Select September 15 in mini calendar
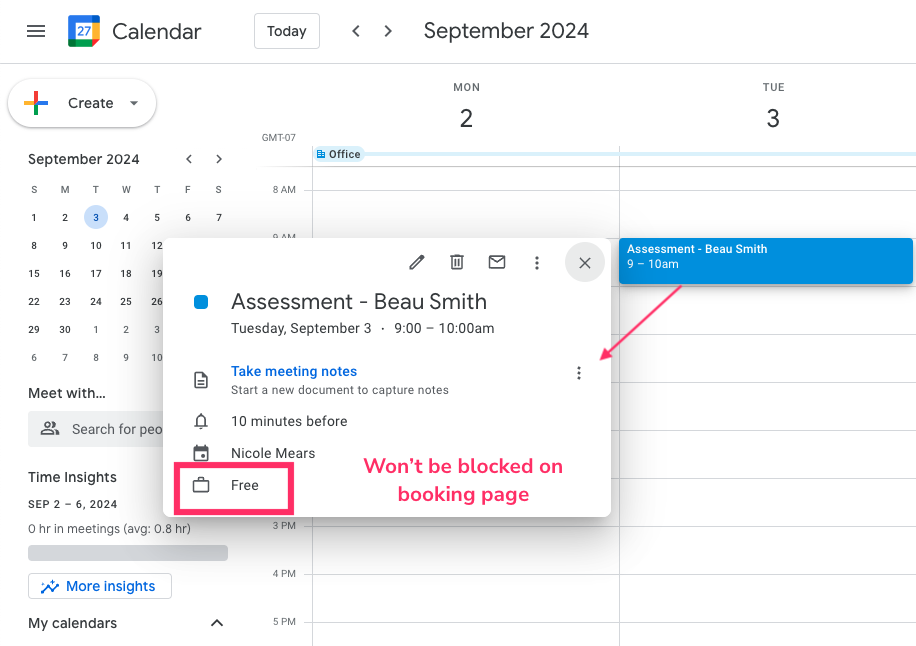 coord(34,273)
